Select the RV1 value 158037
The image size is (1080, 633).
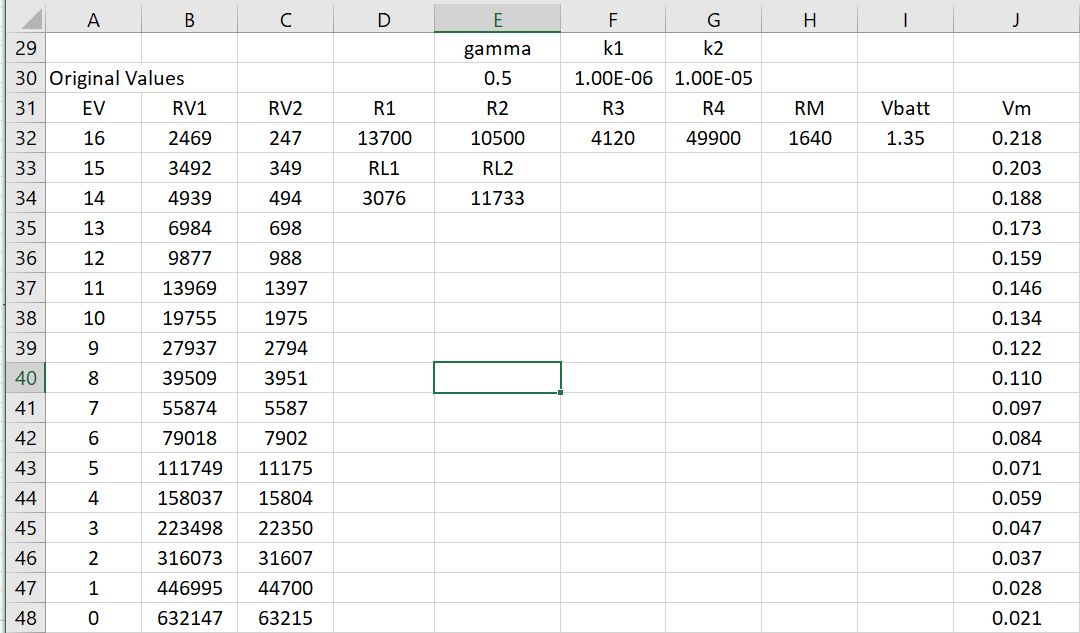(x=189, y=498)
